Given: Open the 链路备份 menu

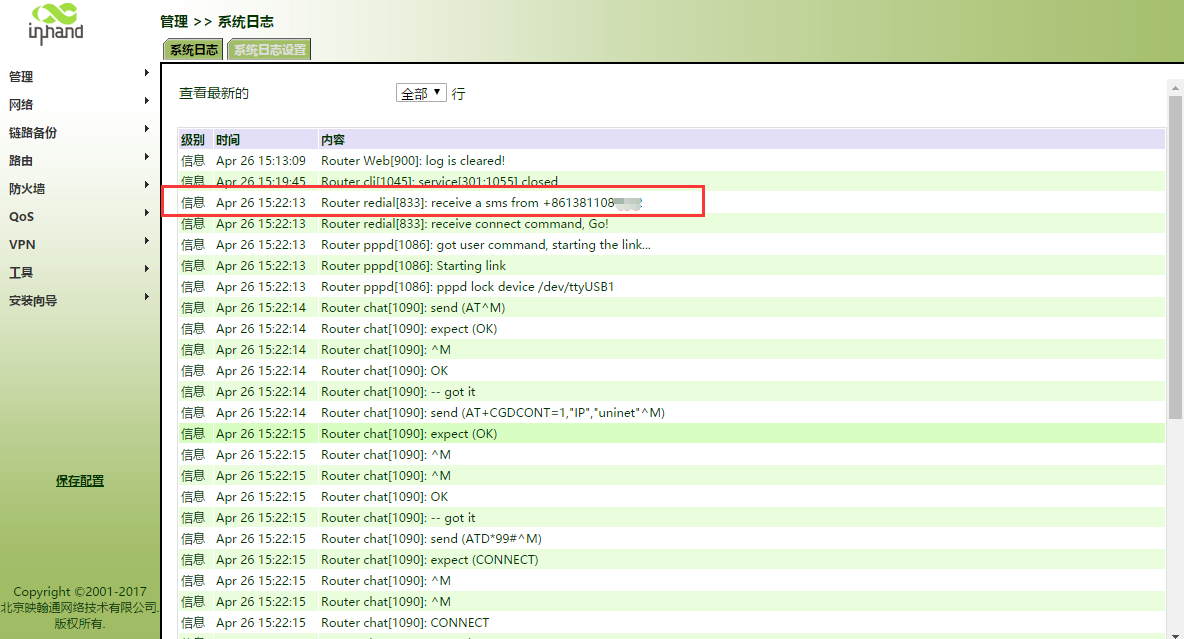Looking at the screenshot, I should pos(33,133).
